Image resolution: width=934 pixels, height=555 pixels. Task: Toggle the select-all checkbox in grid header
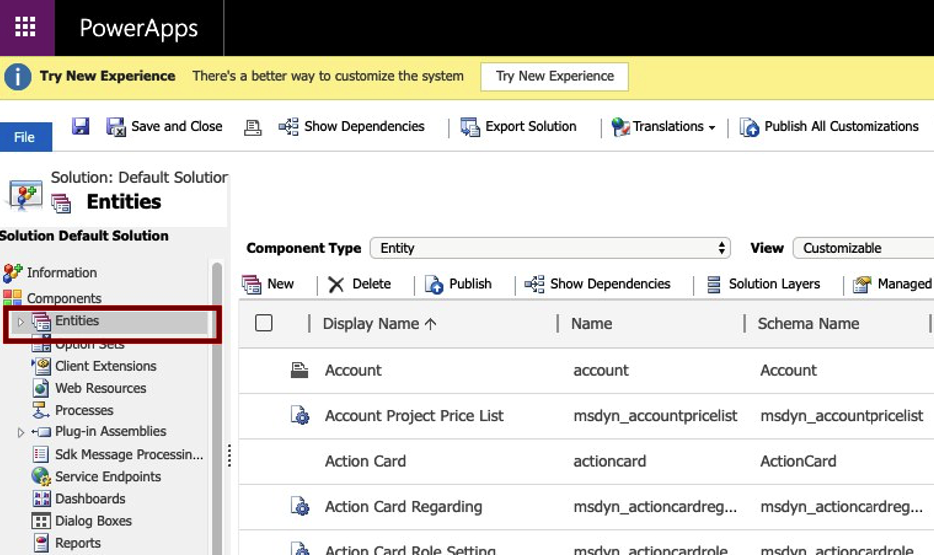[x=263, y=323]
